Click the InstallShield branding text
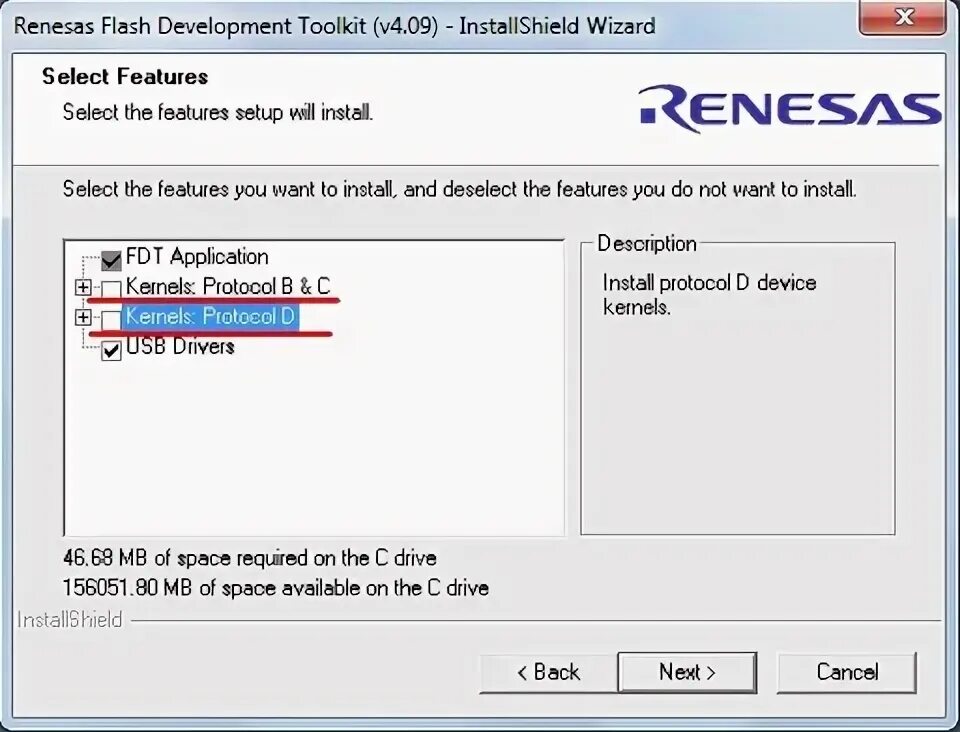Viewport: 960px width, 732px height. (68, 619)
